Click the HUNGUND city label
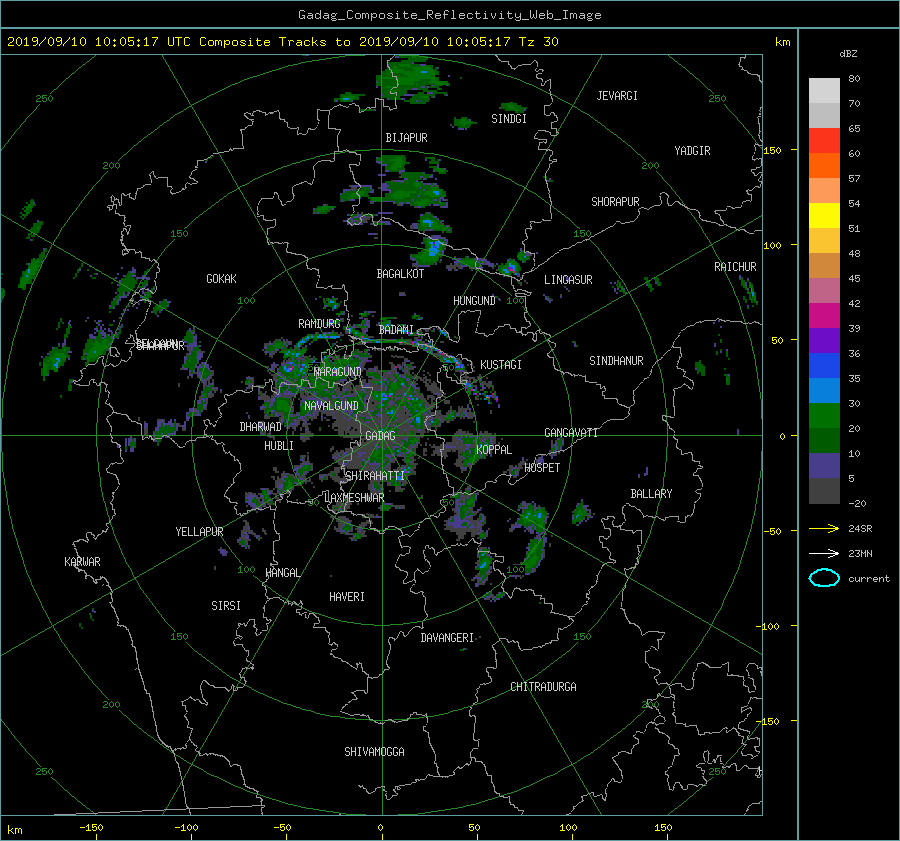The width and height of the screenshot is (900, 841). tap(474, 301)
